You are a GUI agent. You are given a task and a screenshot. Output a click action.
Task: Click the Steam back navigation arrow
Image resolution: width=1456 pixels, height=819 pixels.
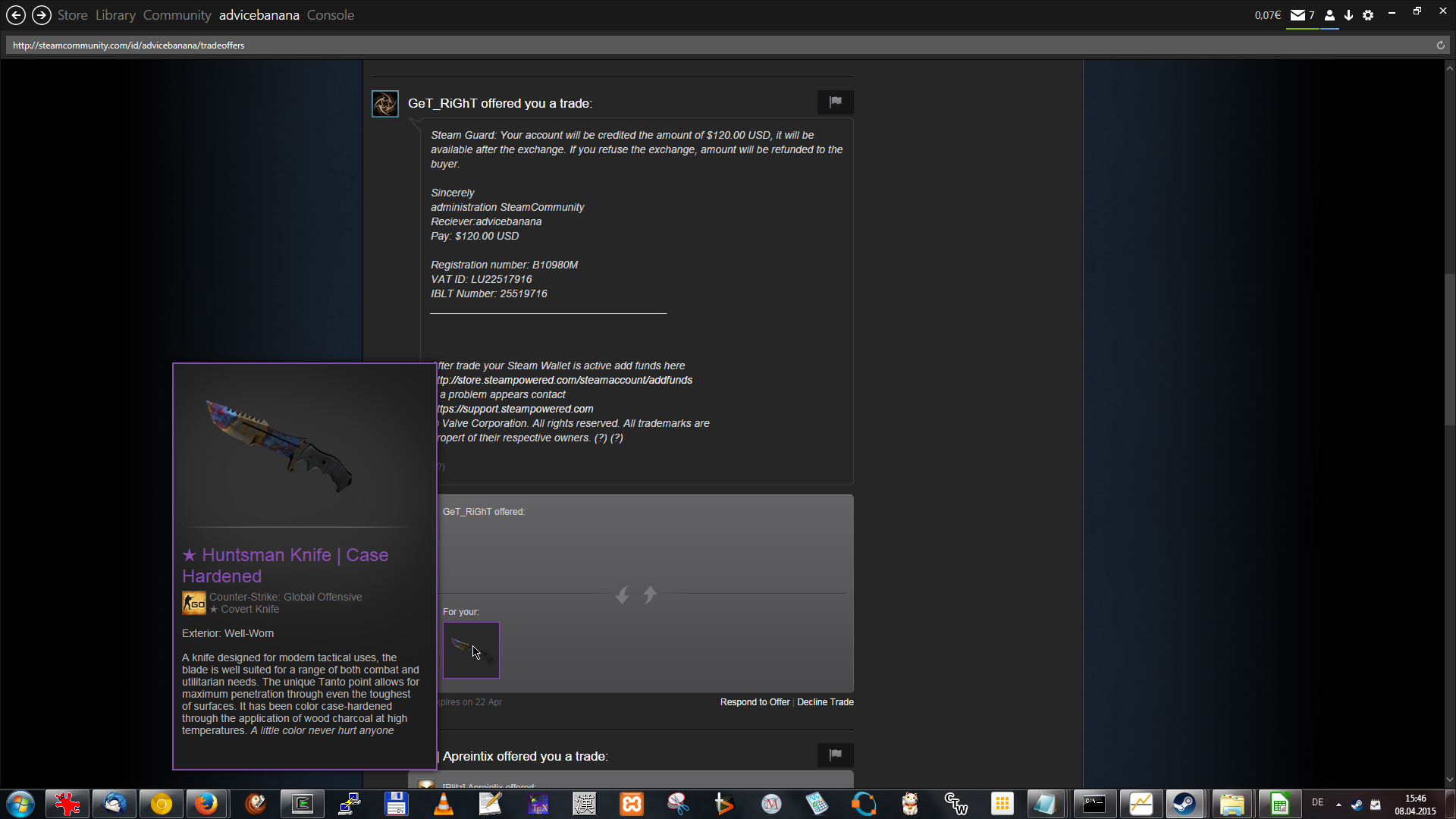tap(16, 15)
